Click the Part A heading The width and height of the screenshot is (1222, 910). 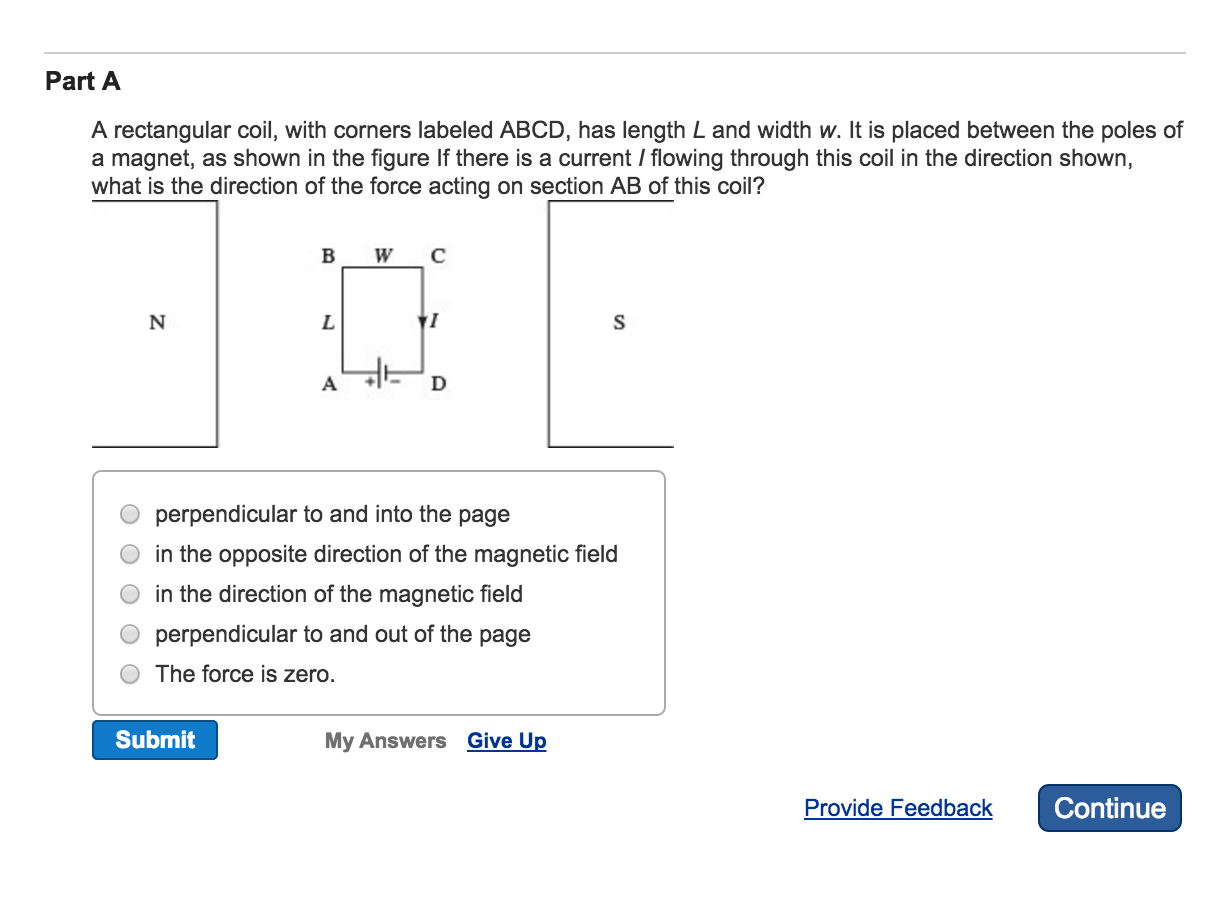(83, 81)
